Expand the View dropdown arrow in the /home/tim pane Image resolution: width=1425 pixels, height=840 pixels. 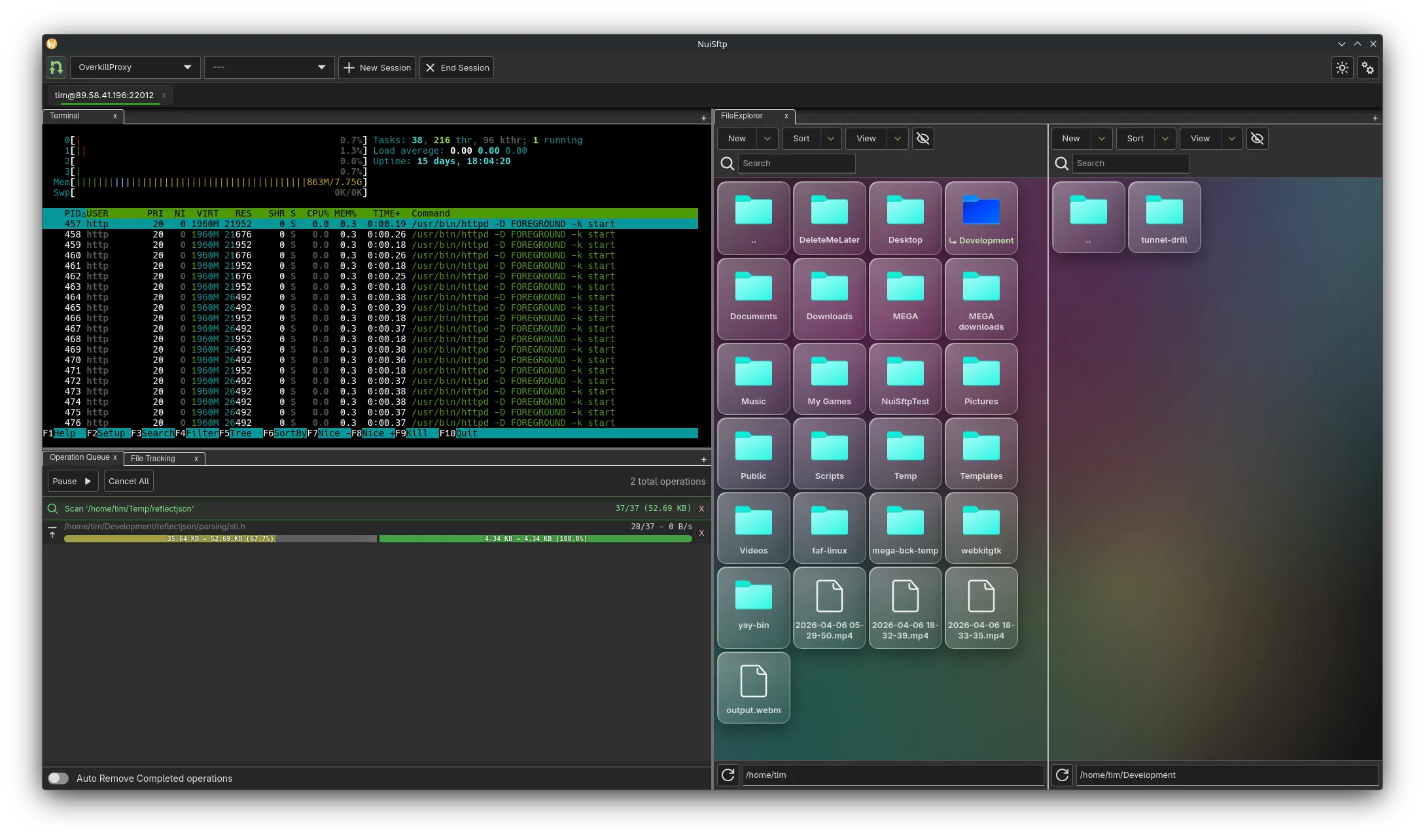coord(897,139)
